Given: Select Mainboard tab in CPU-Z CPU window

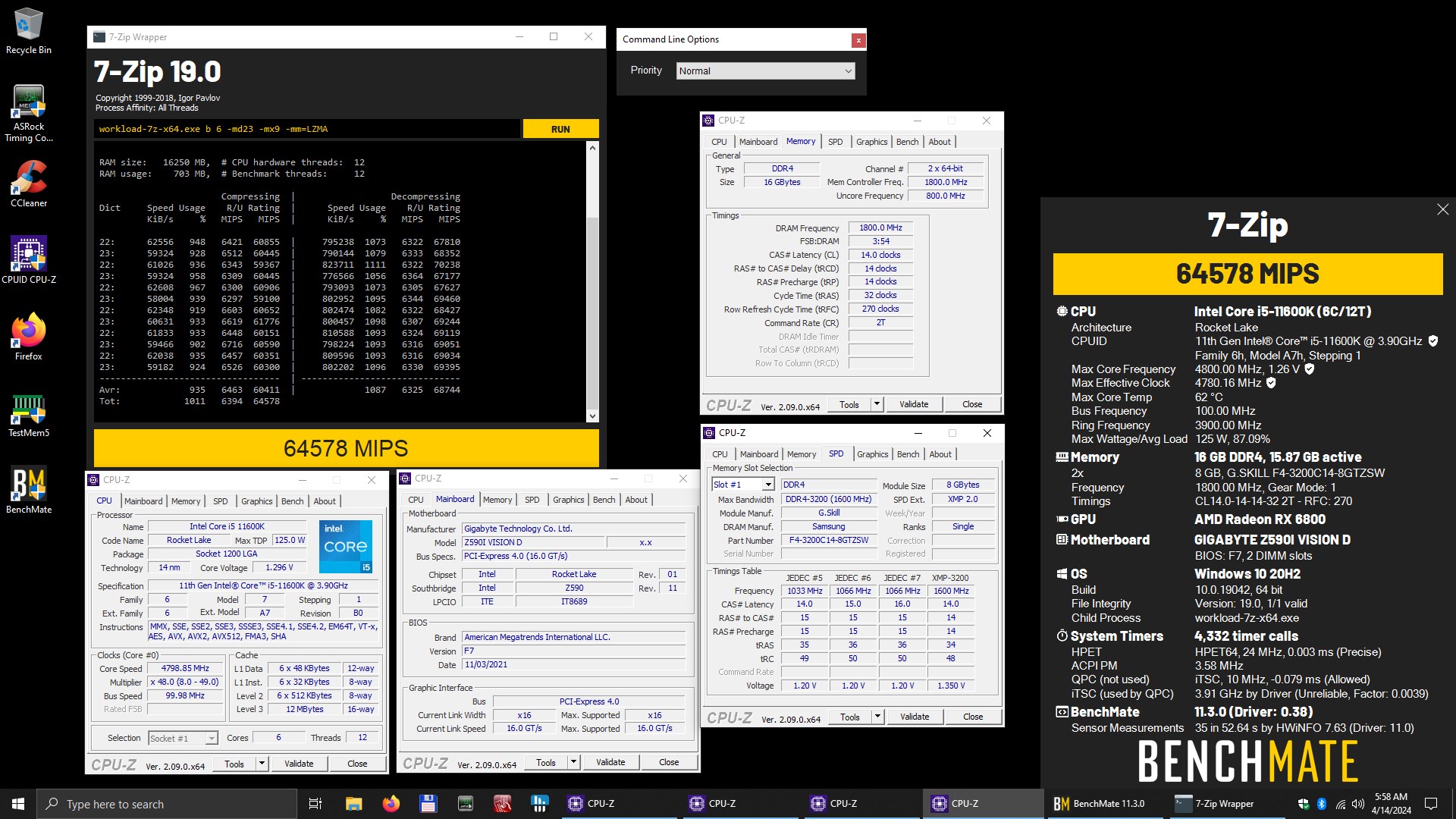Looking at the screenshot, I should click(143, 501).
